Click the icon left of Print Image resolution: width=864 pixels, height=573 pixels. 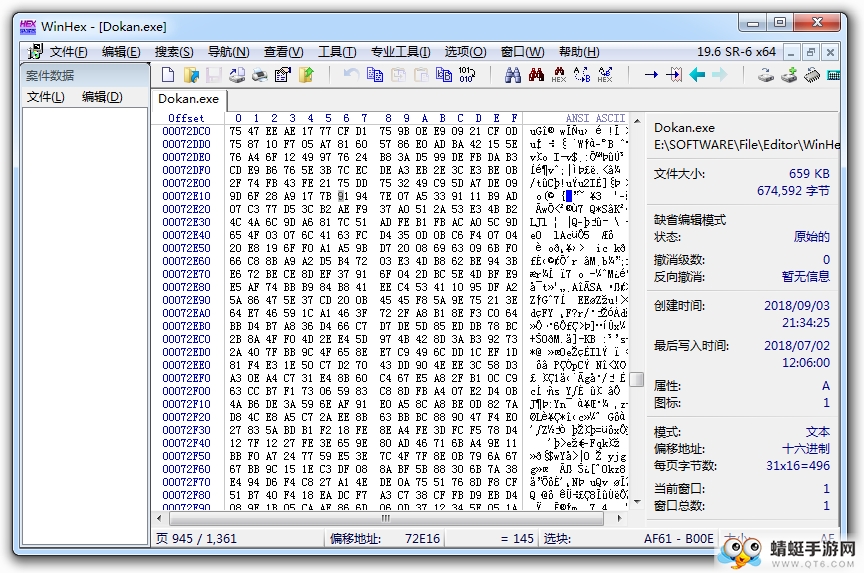coord(237,74)
